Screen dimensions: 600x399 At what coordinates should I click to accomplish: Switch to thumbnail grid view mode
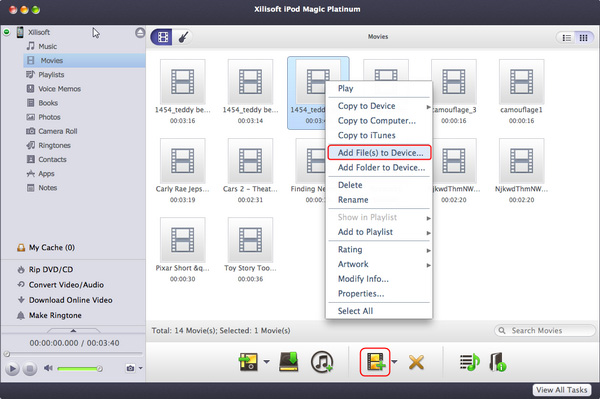[584, 37]
